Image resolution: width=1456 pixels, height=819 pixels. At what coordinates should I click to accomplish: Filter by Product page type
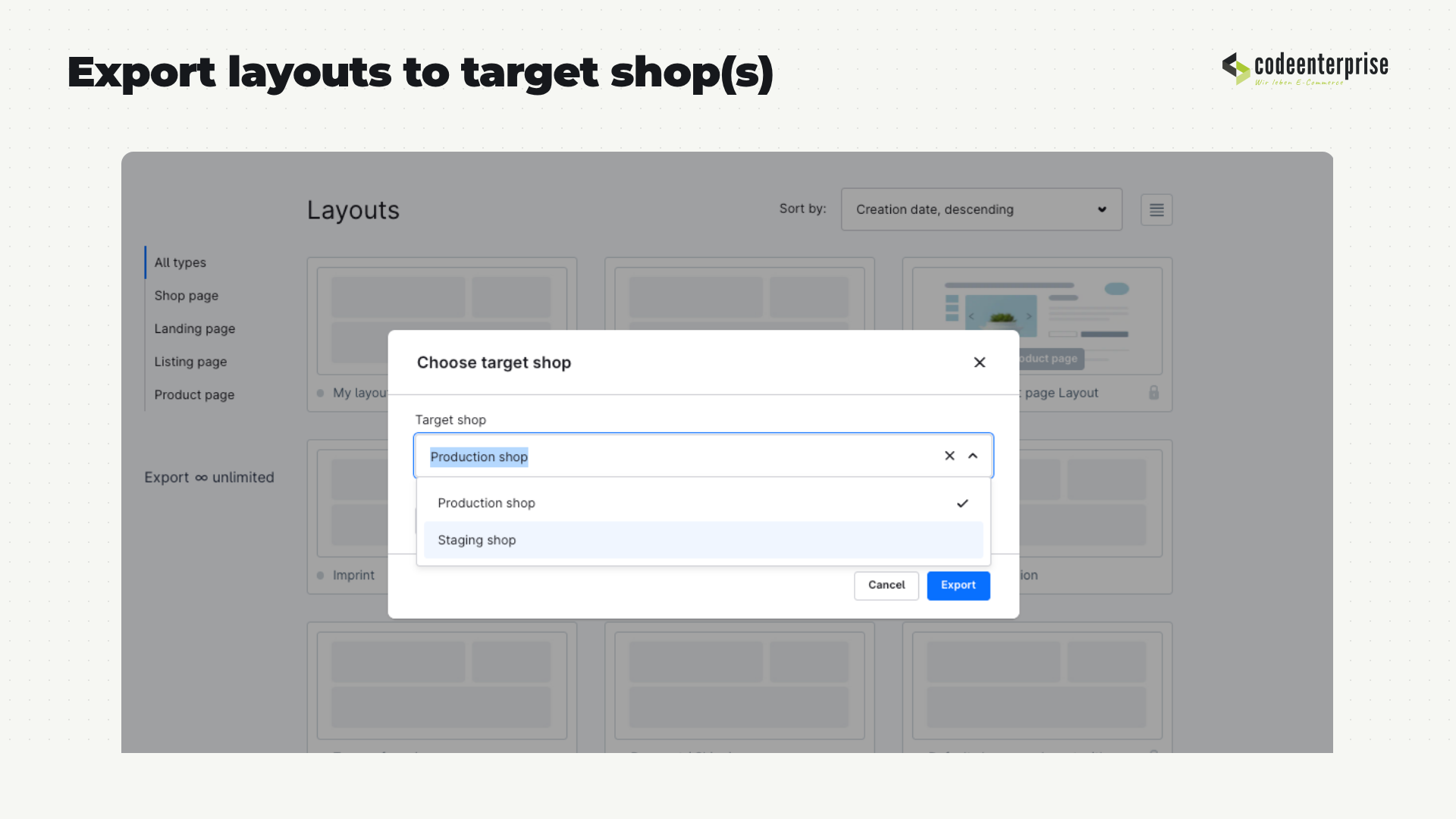click(194, 395)
